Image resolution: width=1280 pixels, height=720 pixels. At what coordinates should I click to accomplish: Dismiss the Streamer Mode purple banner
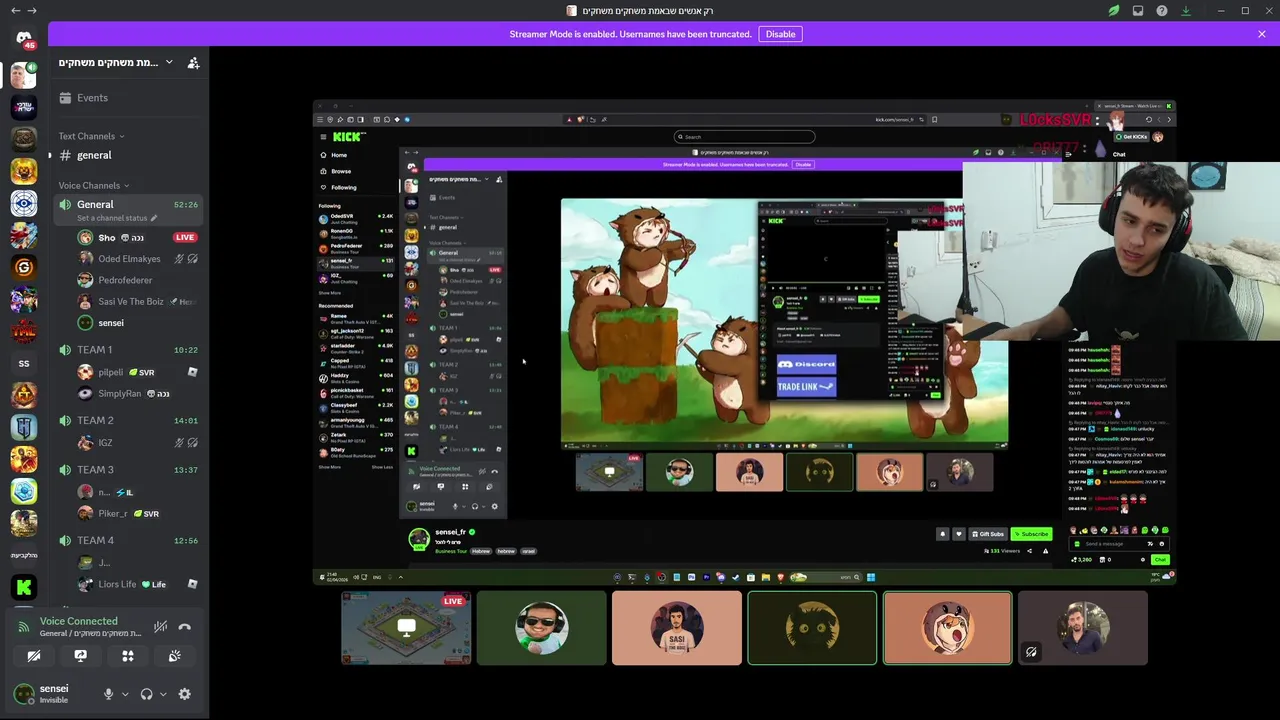(x=1262, y=34)
